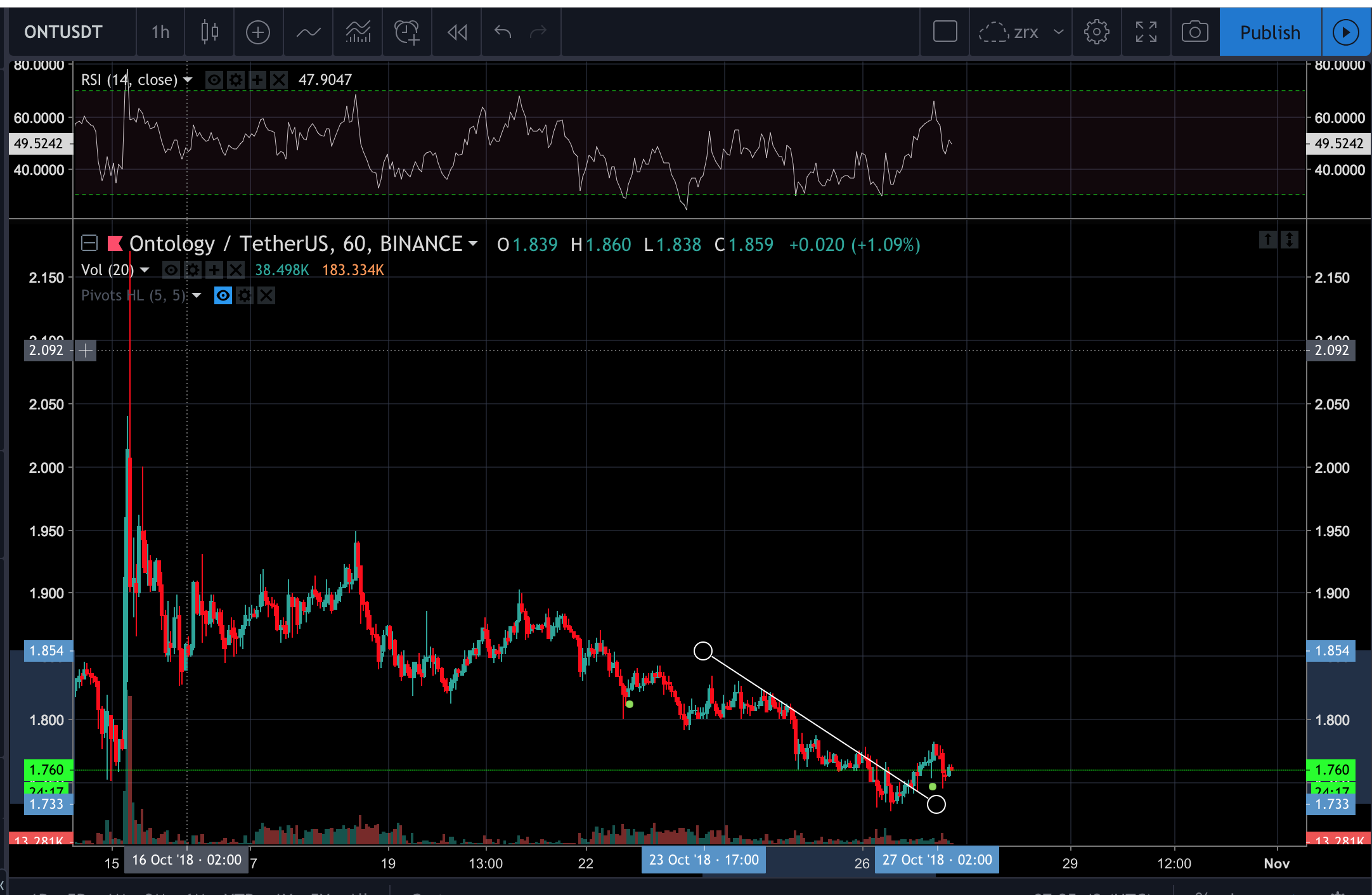Expand the Ontology / TetherUS title dropdown
1372x895 pixels.
[x=472, y=244]
